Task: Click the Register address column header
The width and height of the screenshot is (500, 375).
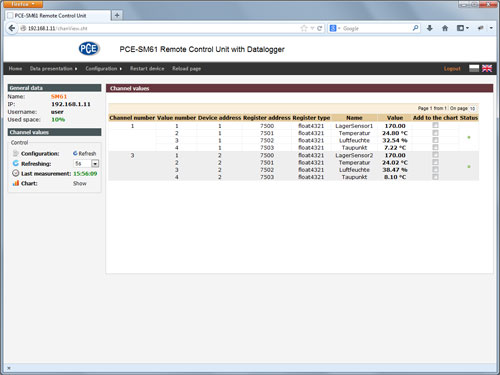Action: [267, 118]
